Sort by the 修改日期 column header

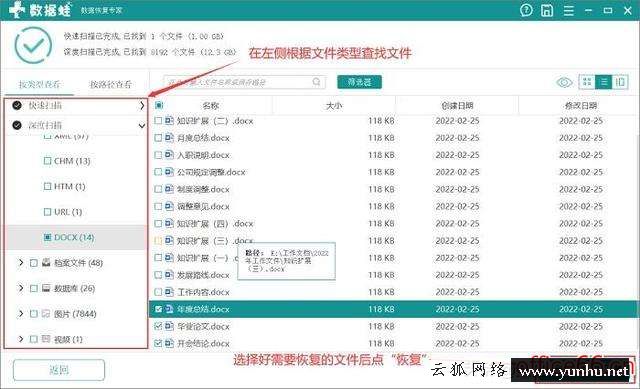click(580, 106)
